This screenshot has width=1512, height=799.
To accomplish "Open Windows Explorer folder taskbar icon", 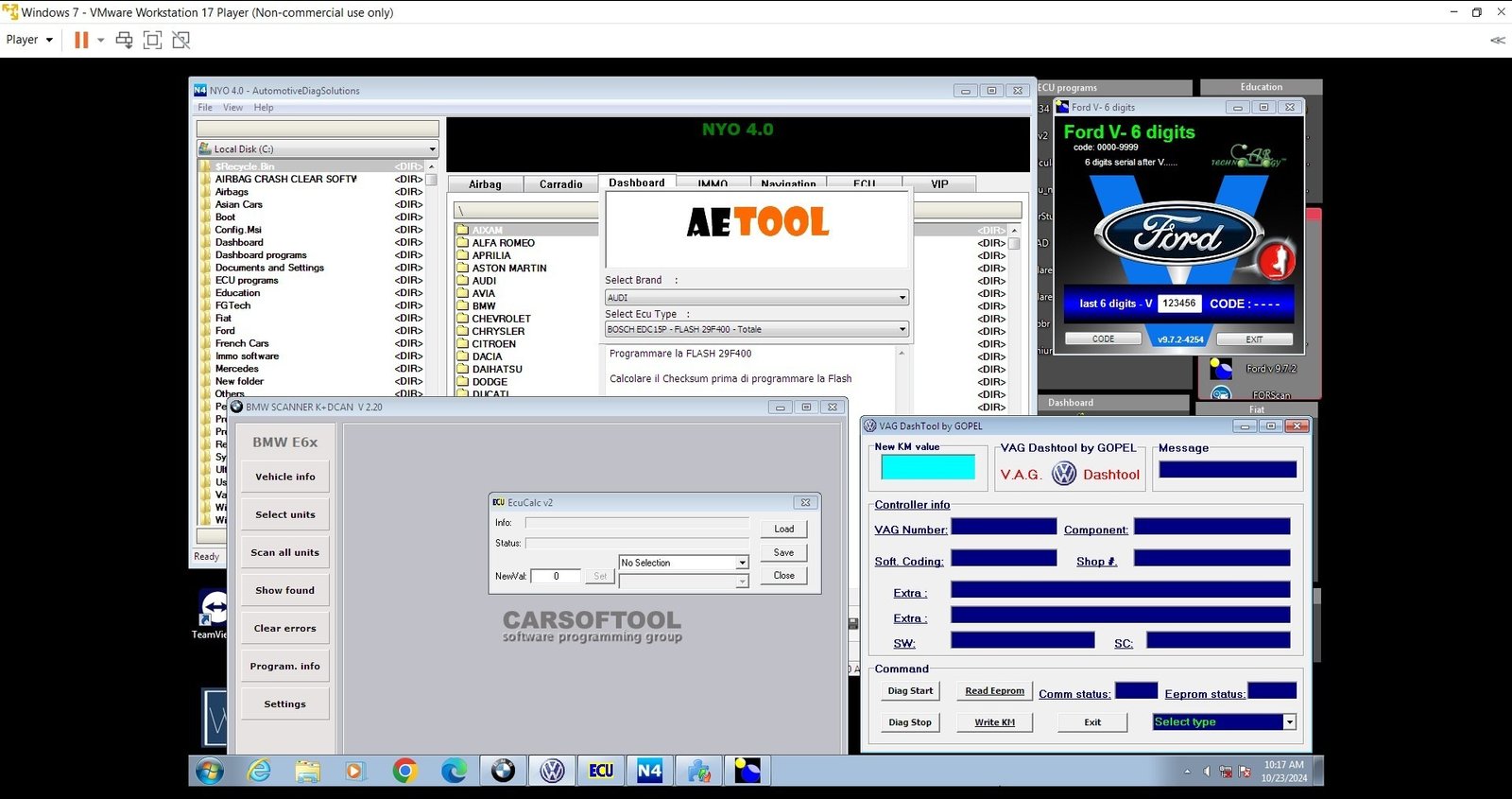I will [307, 771].
